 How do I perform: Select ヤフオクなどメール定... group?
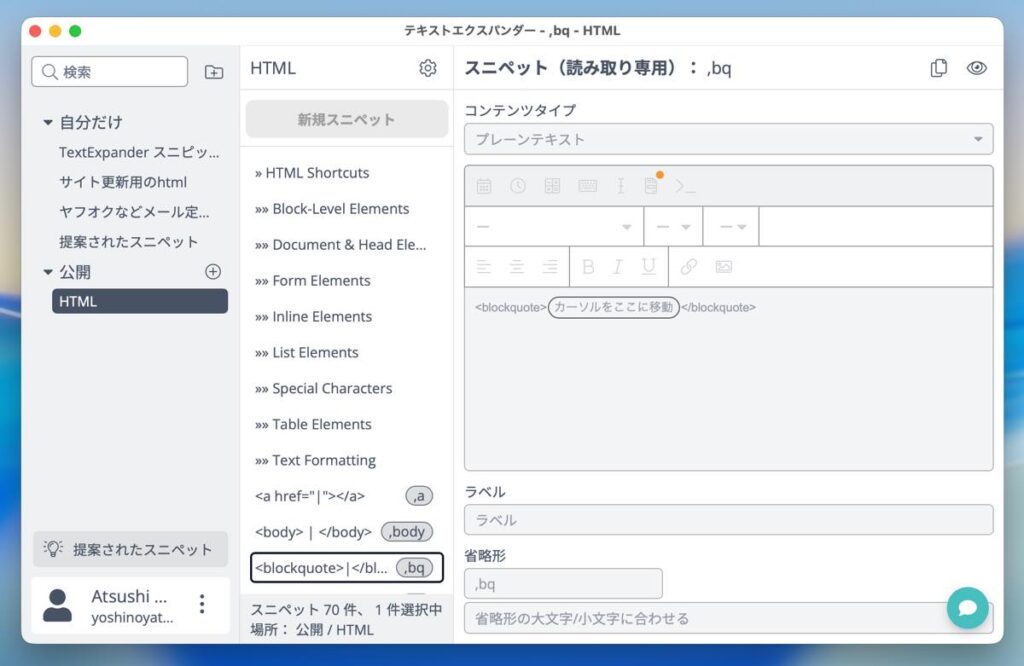(x=134, y=212)
